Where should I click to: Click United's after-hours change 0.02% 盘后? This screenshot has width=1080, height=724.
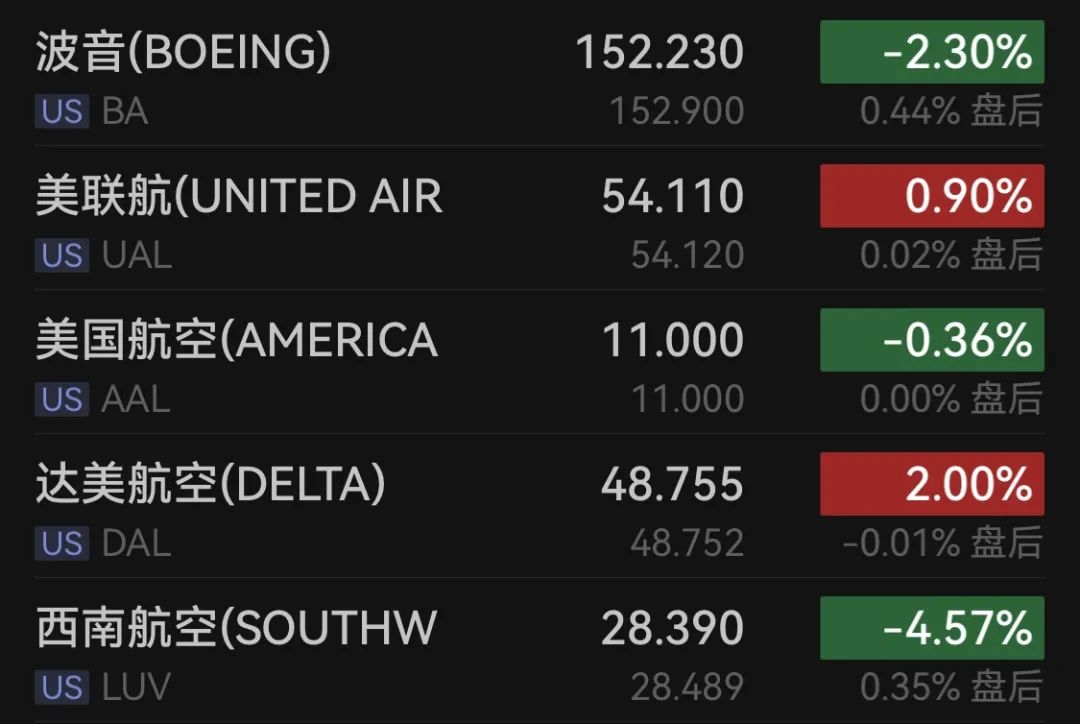coord(950,255)
